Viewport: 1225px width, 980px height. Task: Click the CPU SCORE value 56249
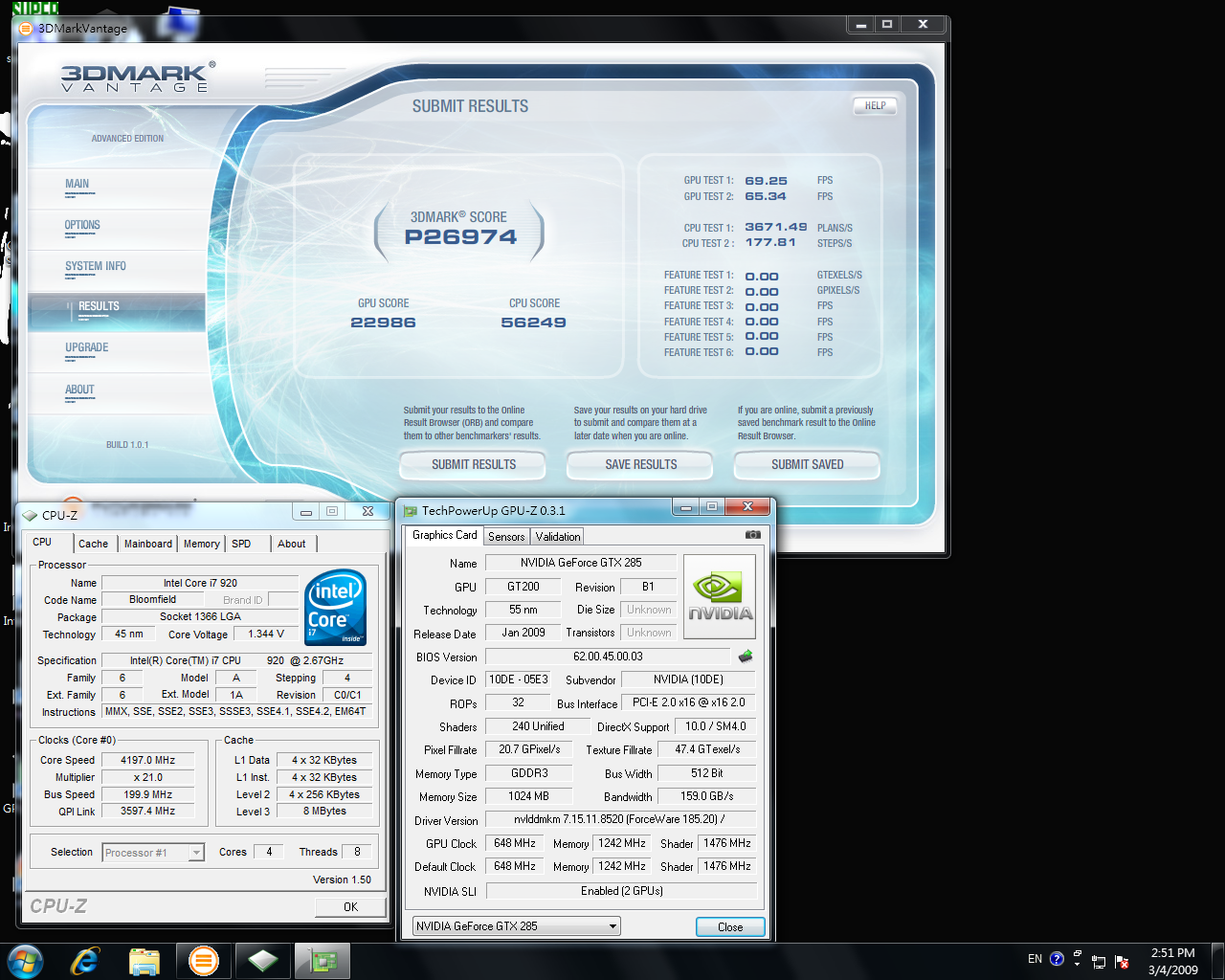point(534,323)
